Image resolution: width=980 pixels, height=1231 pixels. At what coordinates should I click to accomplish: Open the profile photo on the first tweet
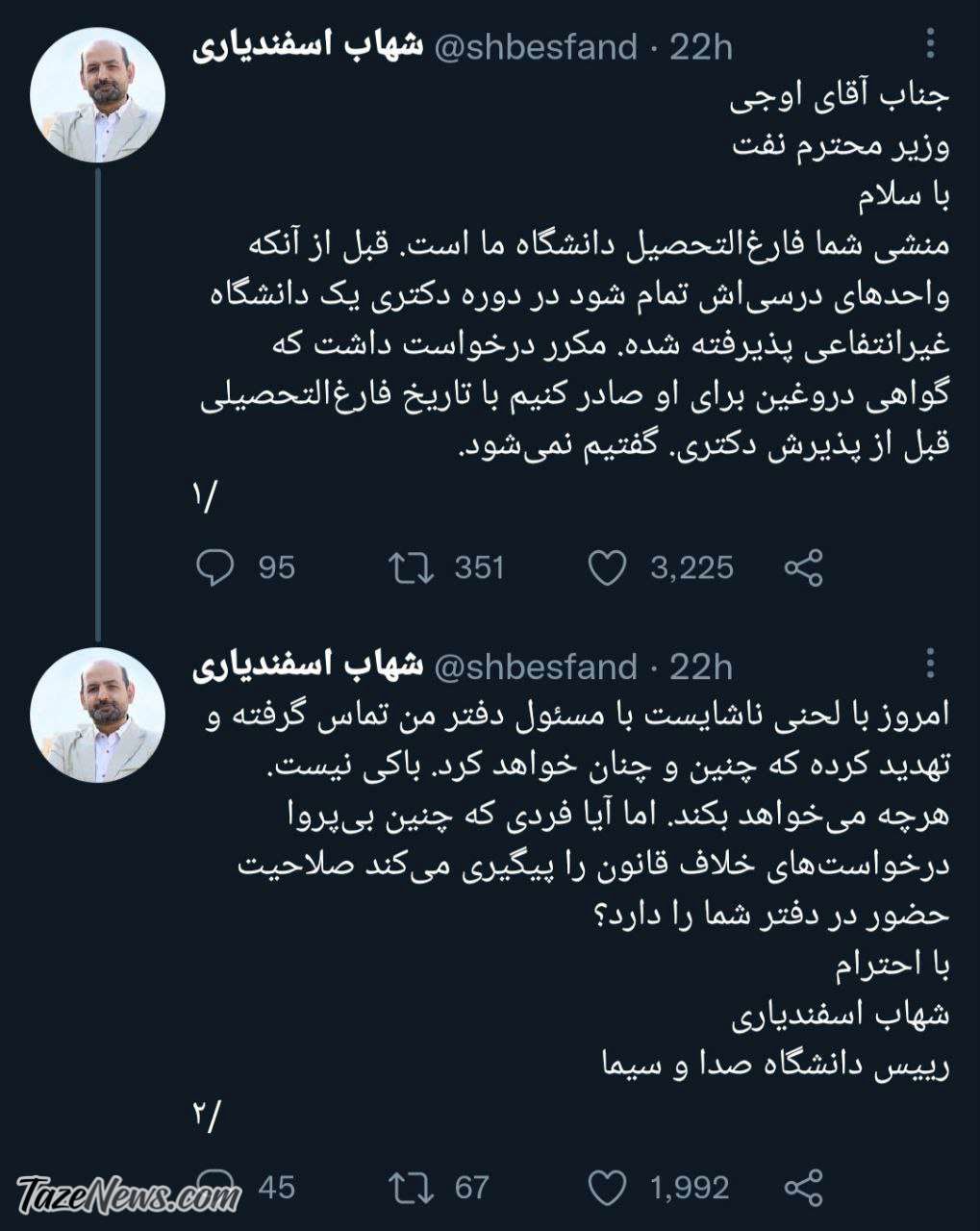click(x=97, y=93)
